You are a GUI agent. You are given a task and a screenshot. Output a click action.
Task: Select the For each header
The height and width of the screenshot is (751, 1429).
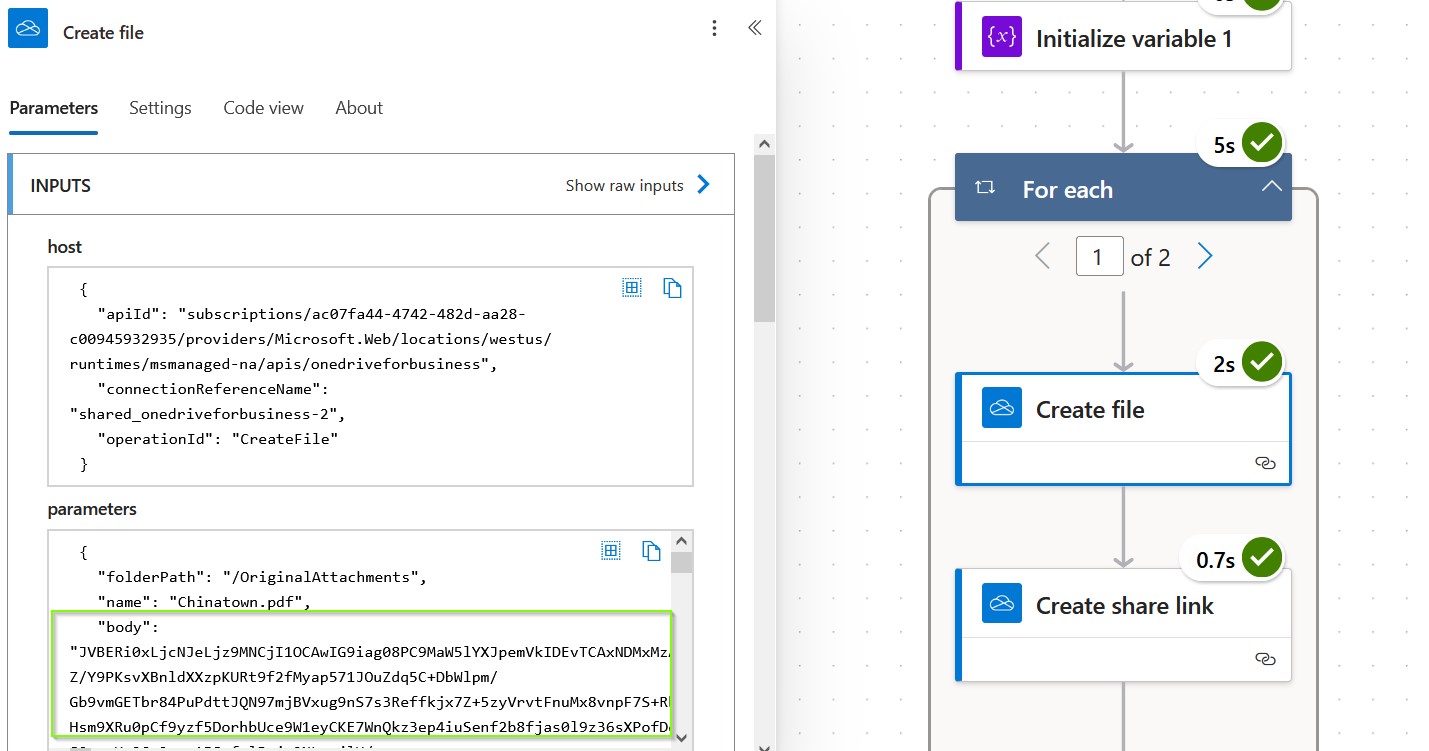pyautogui.click(x=1123, y=187)
